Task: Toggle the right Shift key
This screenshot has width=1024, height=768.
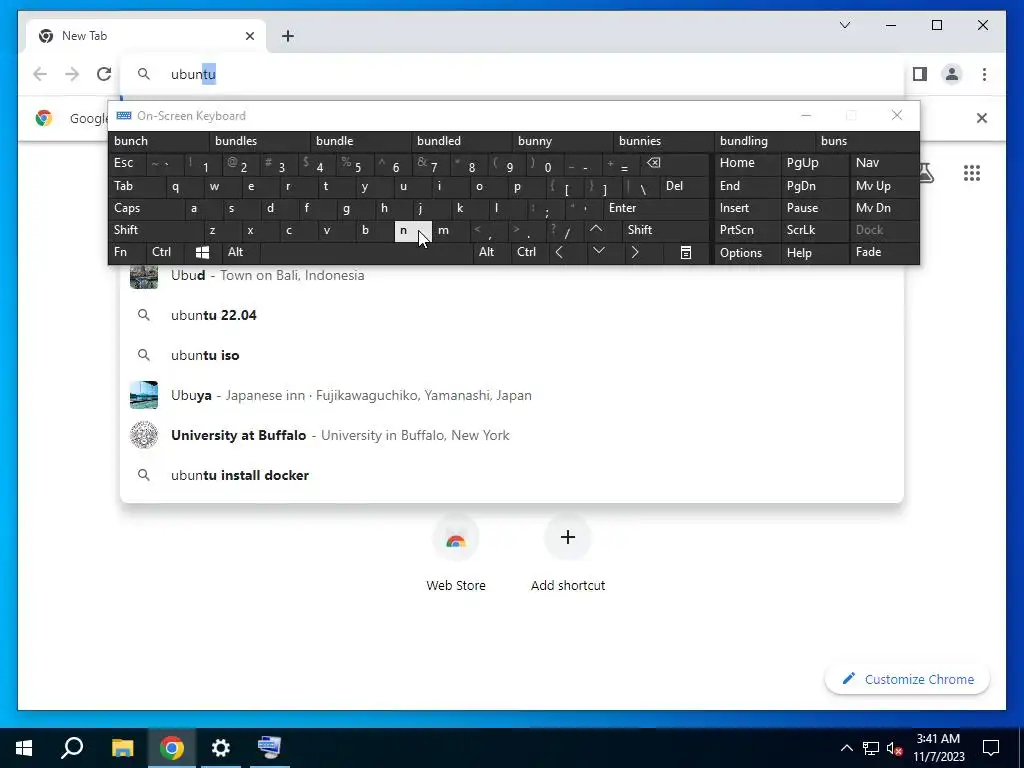Action: pyautogui.click(x=665, y=230)
